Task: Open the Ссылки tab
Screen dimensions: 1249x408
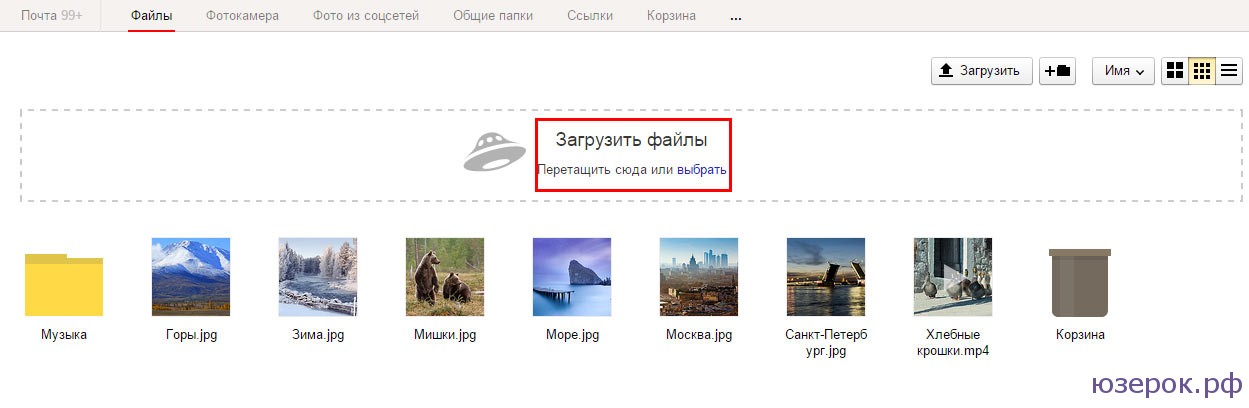Action: pos(590,16)
